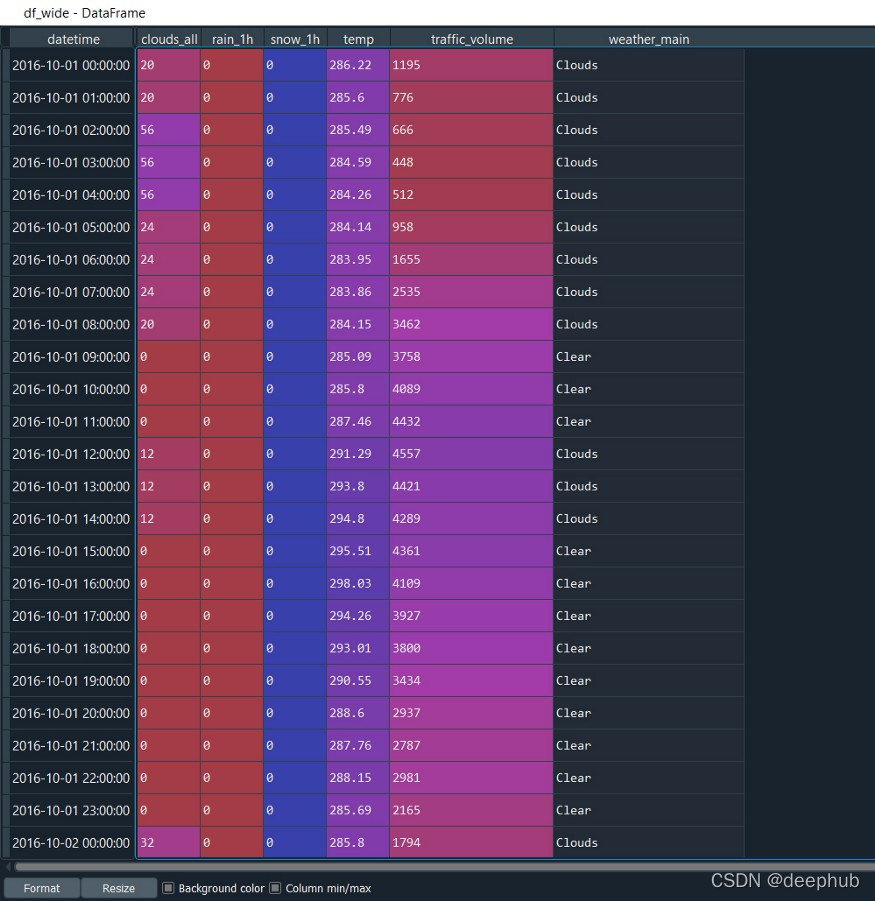
Task: Click traffic_volume cell 3927
Action: click(471, 616)
